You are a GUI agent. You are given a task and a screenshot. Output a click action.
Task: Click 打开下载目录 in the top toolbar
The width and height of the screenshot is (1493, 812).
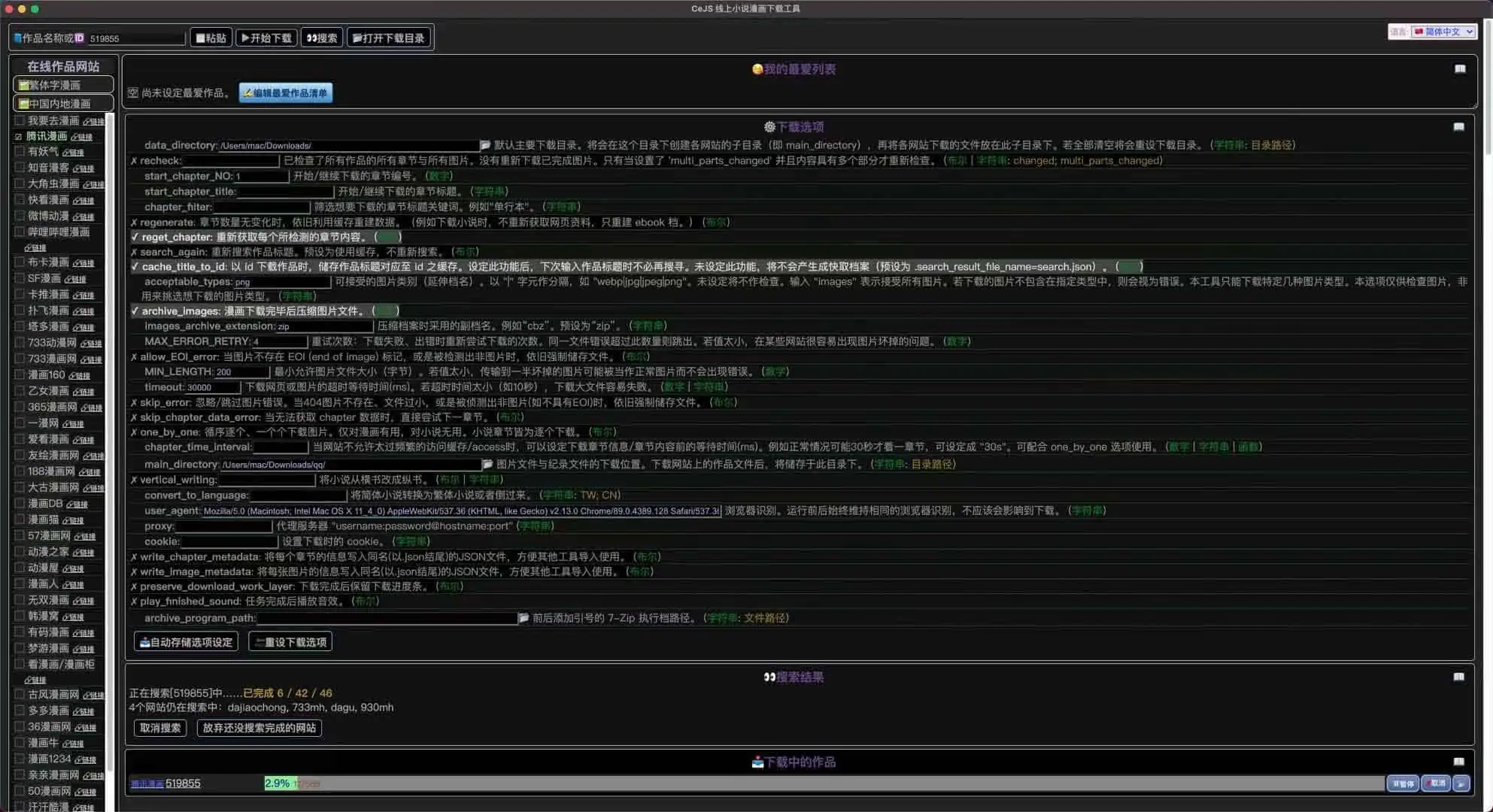coord(389,38)
